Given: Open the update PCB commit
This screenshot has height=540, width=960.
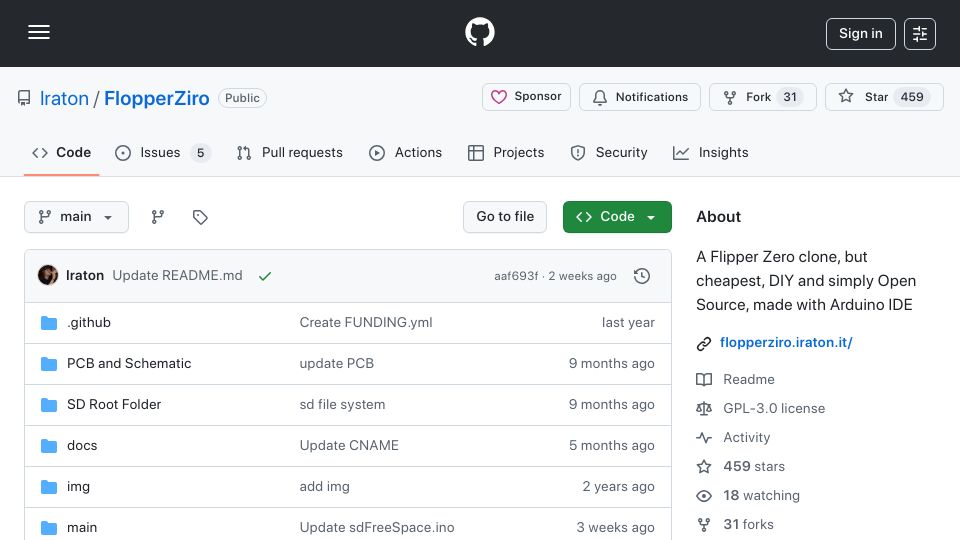Looking at the screenshot, I should (336, 364).
